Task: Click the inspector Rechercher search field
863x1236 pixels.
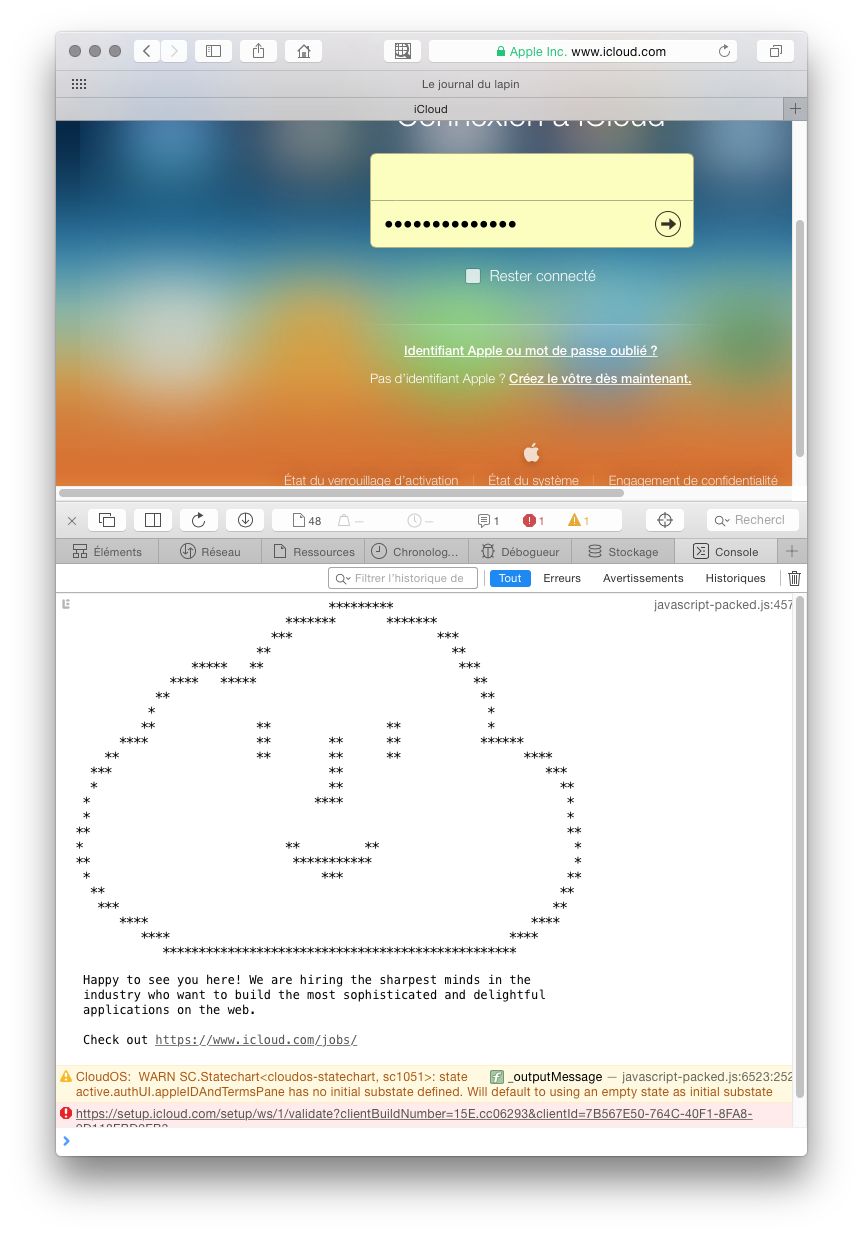Action: [x=753, y=520]
